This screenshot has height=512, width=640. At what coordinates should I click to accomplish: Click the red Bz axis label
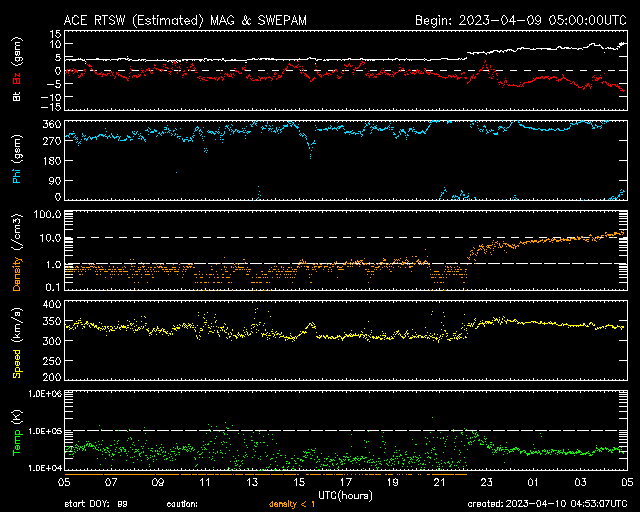17,78
